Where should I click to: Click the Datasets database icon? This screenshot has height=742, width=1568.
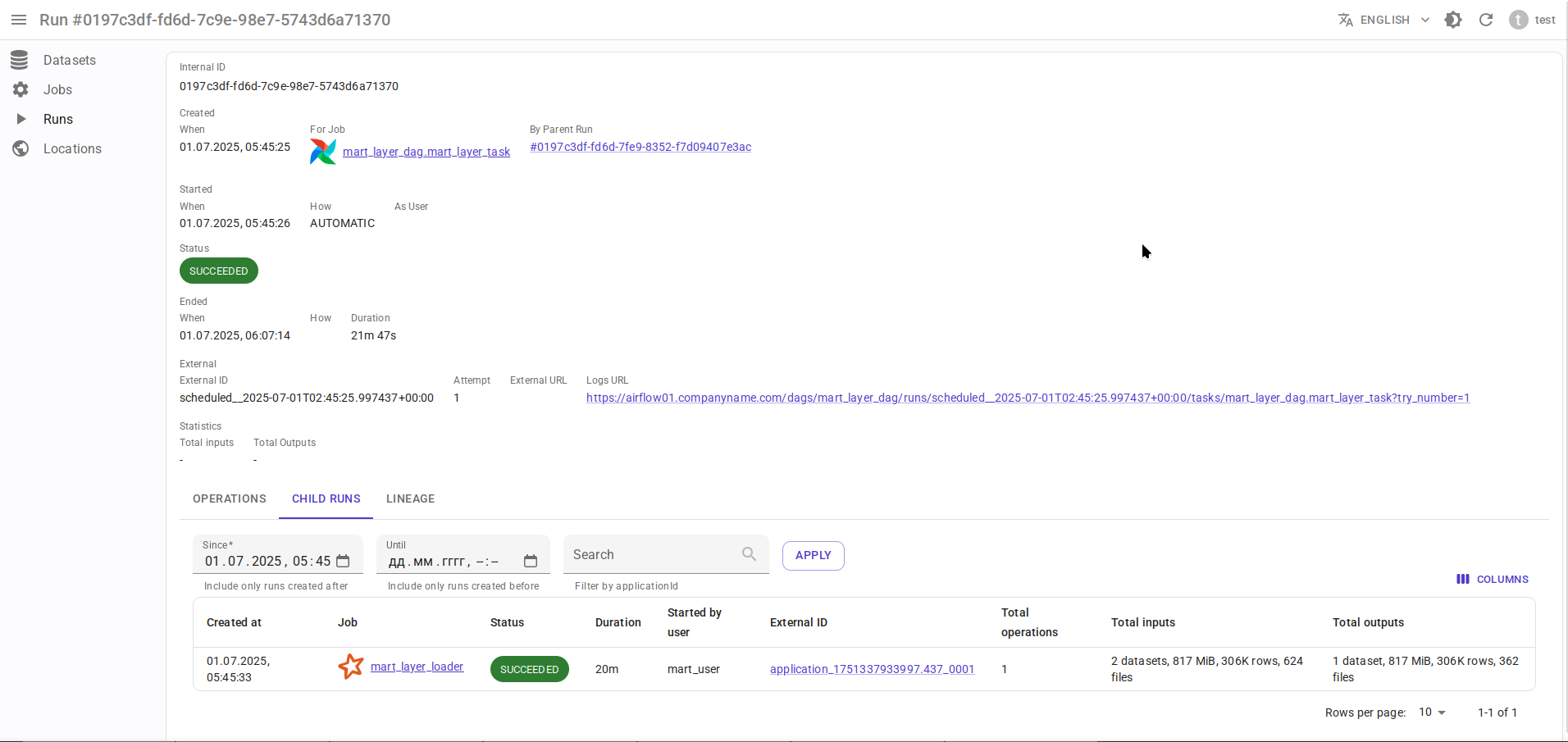21,60
